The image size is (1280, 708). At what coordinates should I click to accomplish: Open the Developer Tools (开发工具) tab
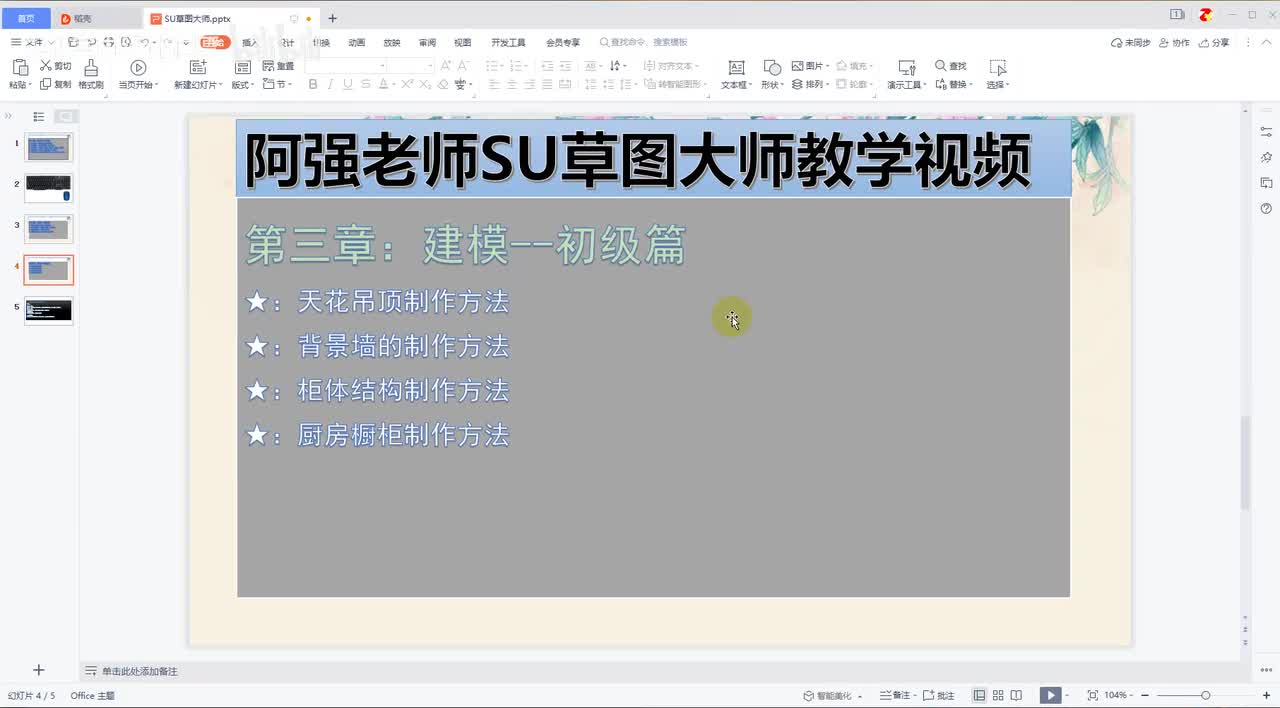point(508,43)
